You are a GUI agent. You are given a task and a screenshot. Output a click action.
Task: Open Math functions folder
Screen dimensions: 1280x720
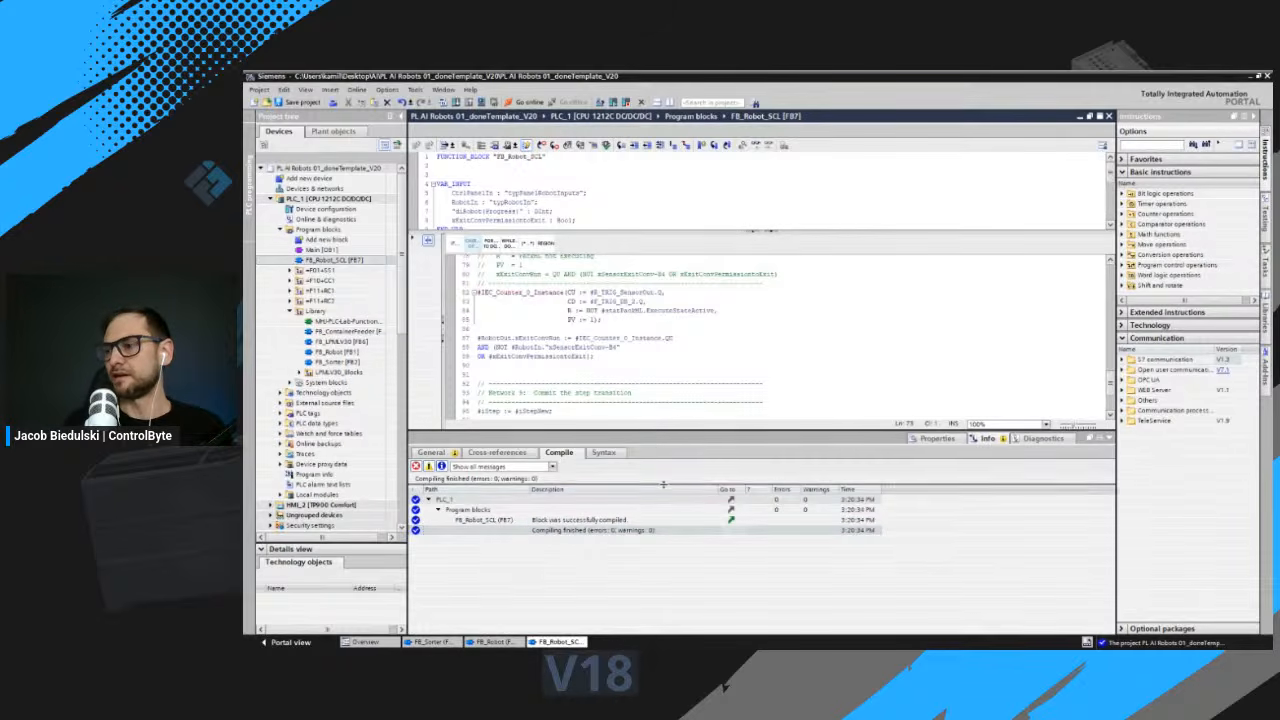coord(1158,235)
